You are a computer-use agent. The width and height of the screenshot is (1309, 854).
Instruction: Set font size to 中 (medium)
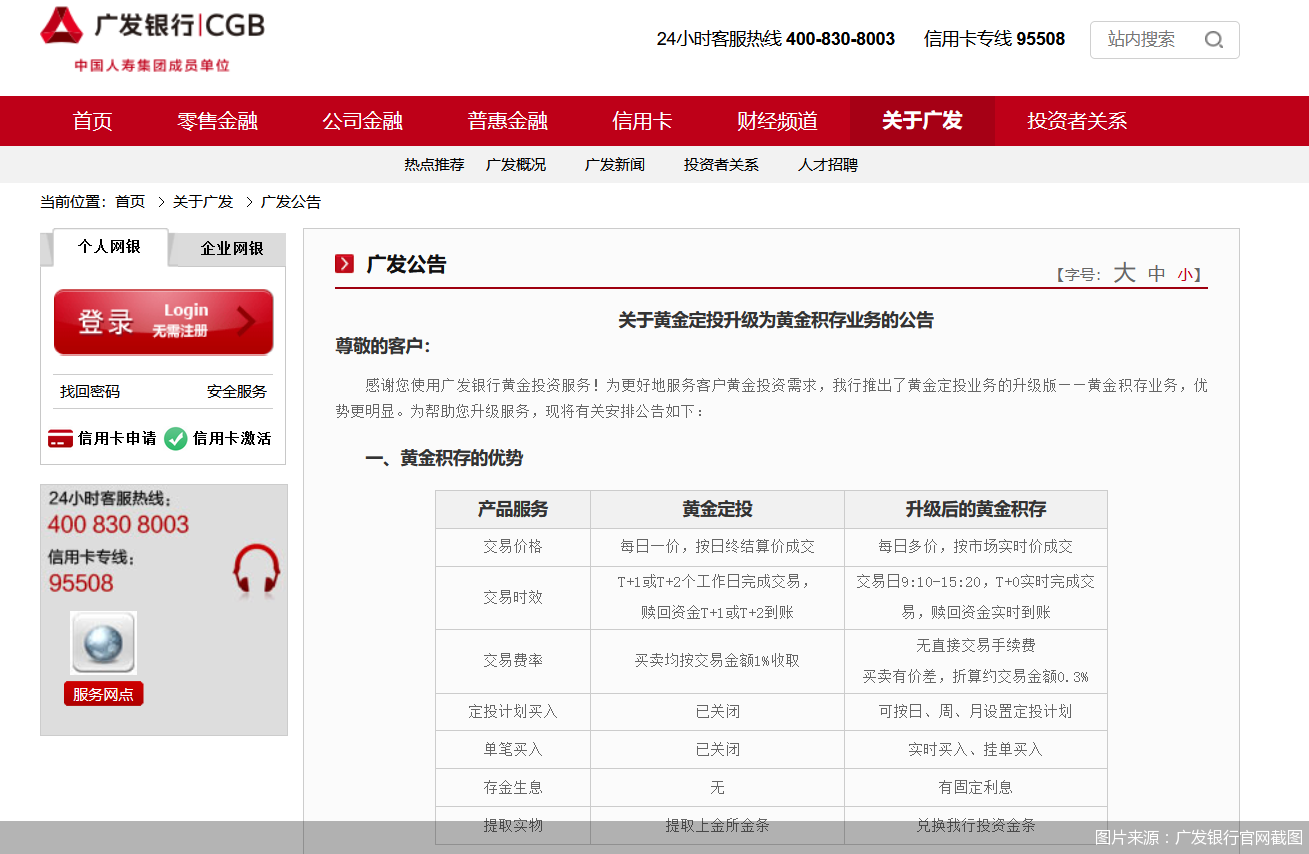coord(1157,274)
